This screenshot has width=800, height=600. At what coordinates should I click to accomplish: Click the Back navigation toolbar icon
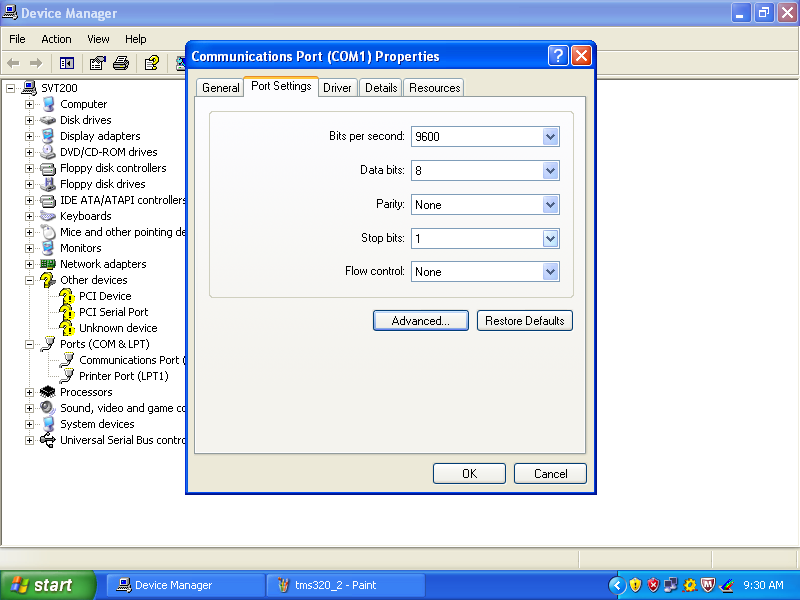[12, 62]
